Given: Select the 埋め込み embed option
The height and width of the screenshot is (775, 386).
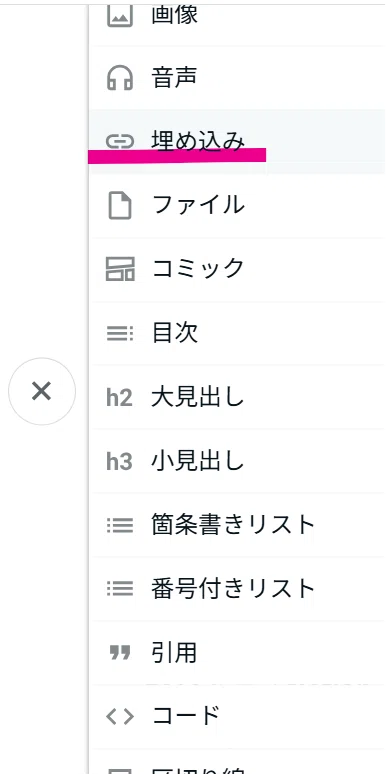Looking at the screenshot, I should pos(237,141).
